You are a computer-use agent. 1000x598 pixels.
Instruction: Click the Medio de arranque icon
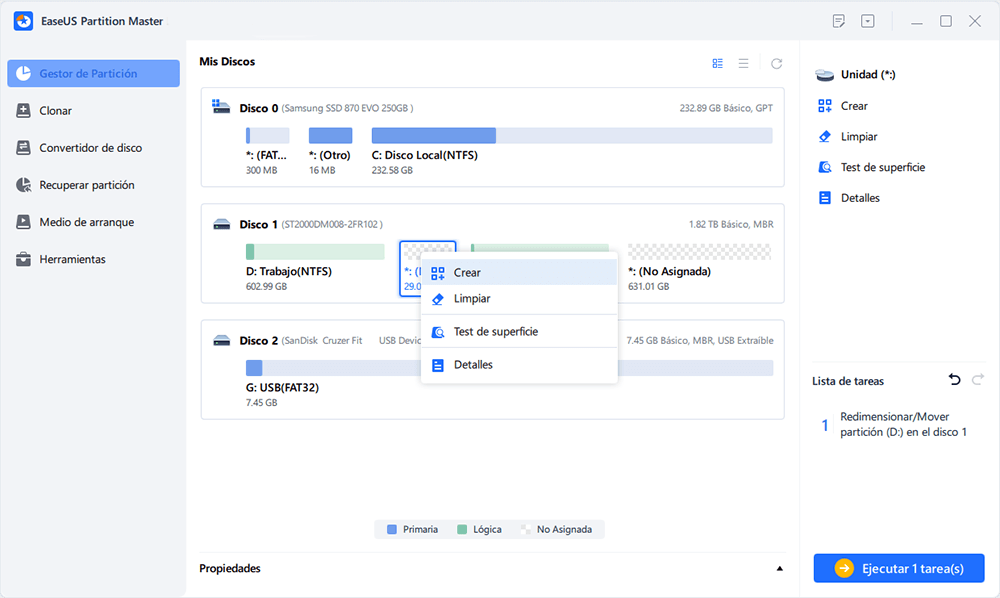23,222
